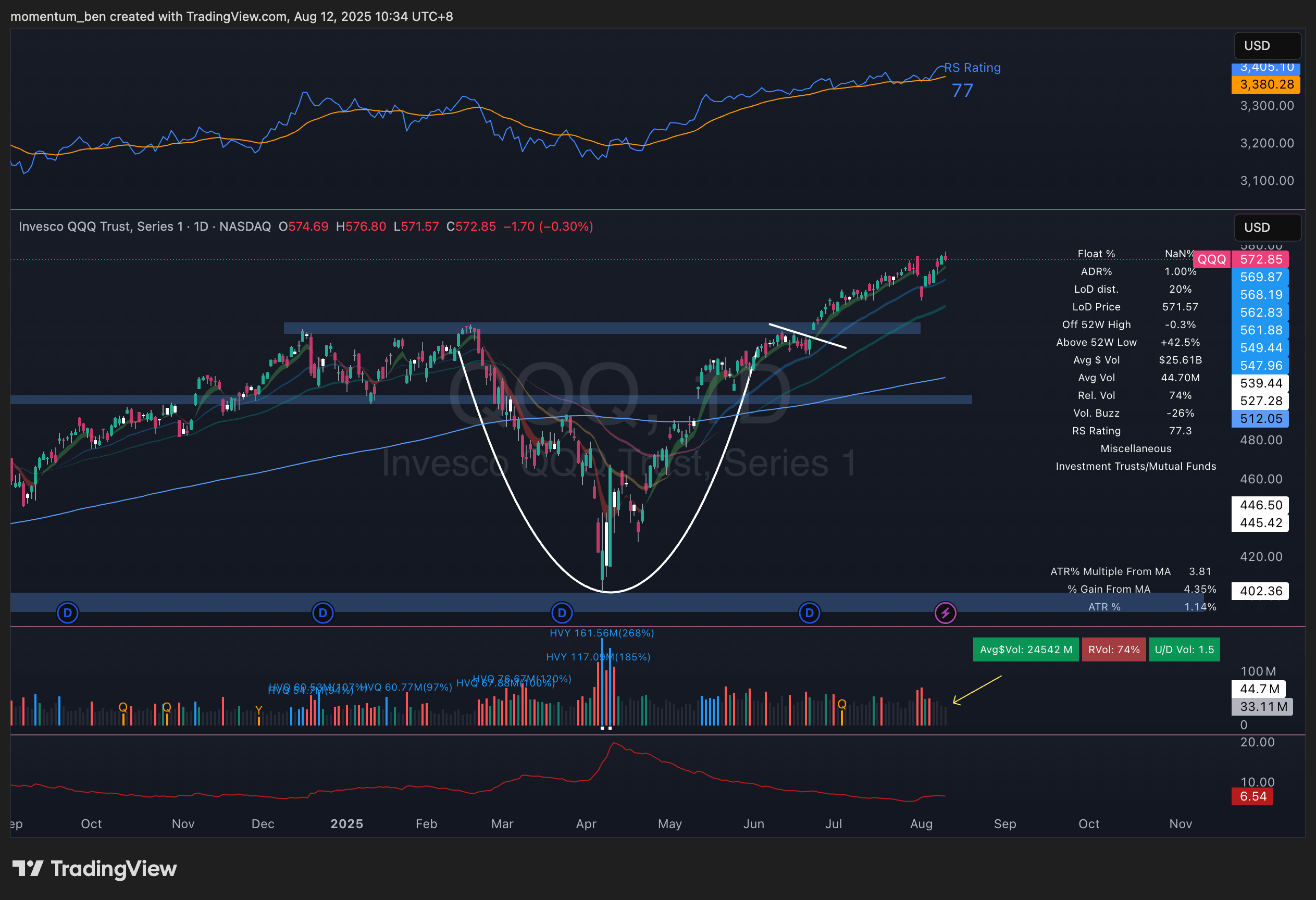Click the orange 3,380.28 value label
The width and height of the screenshot is (1316, 900).
point(1266,84)
